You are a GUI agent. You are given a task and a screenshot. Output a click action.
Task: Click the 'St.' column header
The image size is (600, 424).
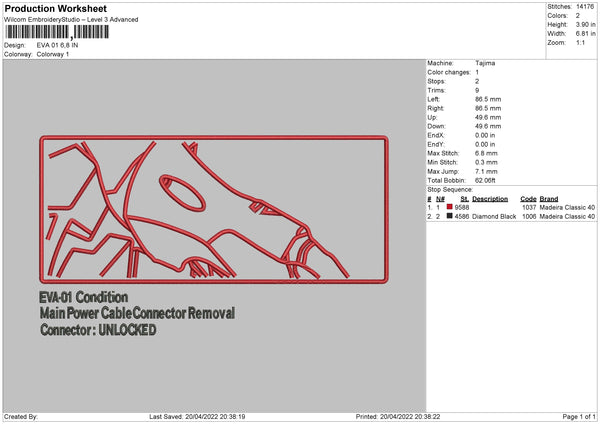click(465, 199)
